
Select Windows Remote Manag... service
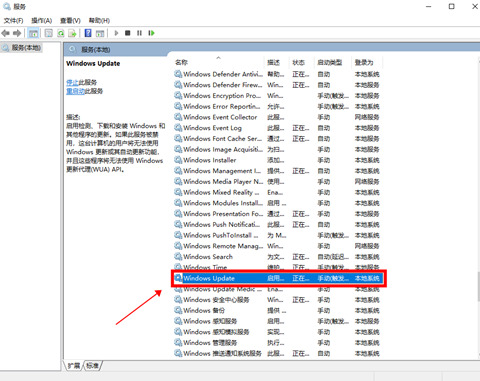(277, 246)
